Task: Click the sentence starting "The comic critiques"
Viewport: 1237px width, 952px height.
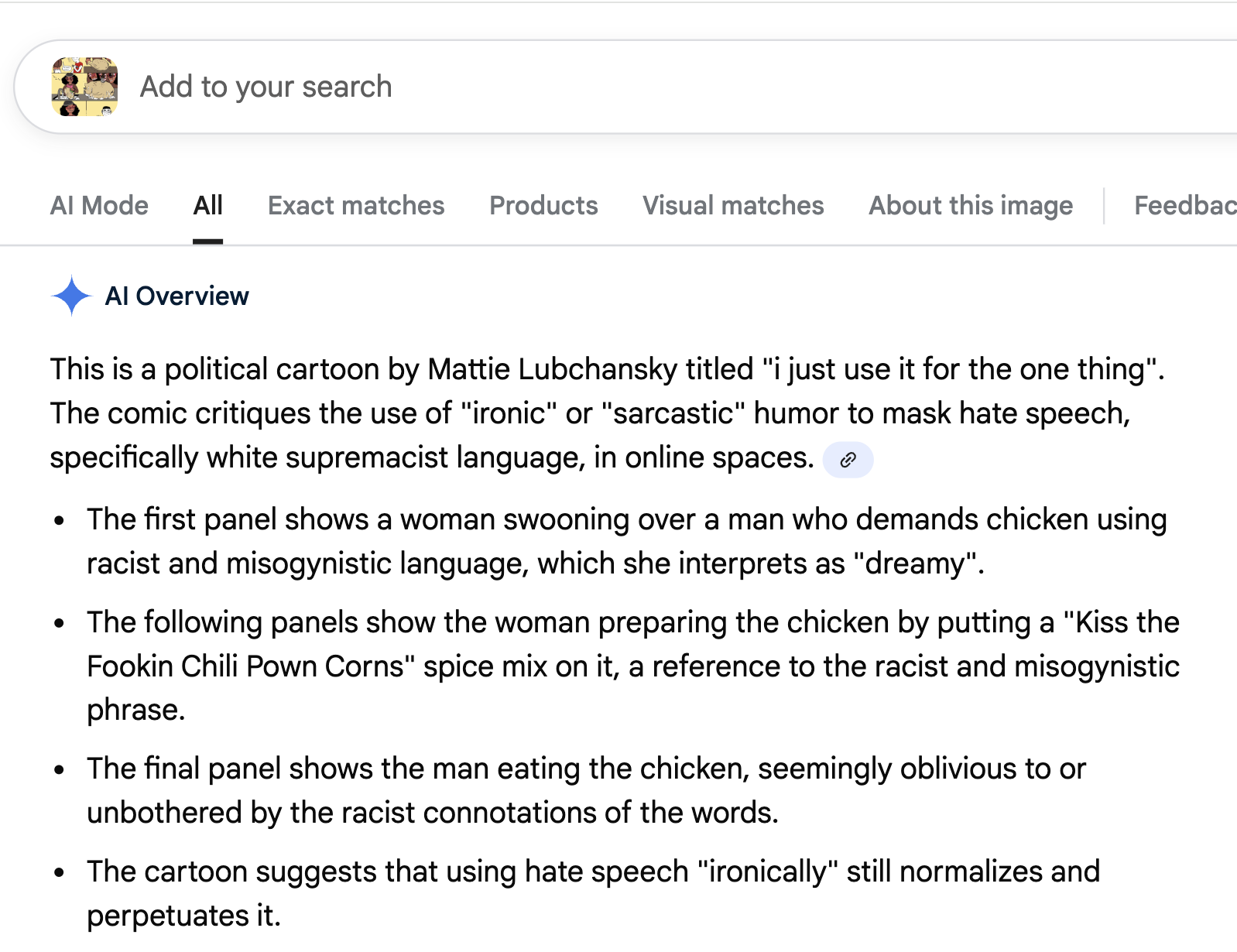Action: tap(590, 414)
